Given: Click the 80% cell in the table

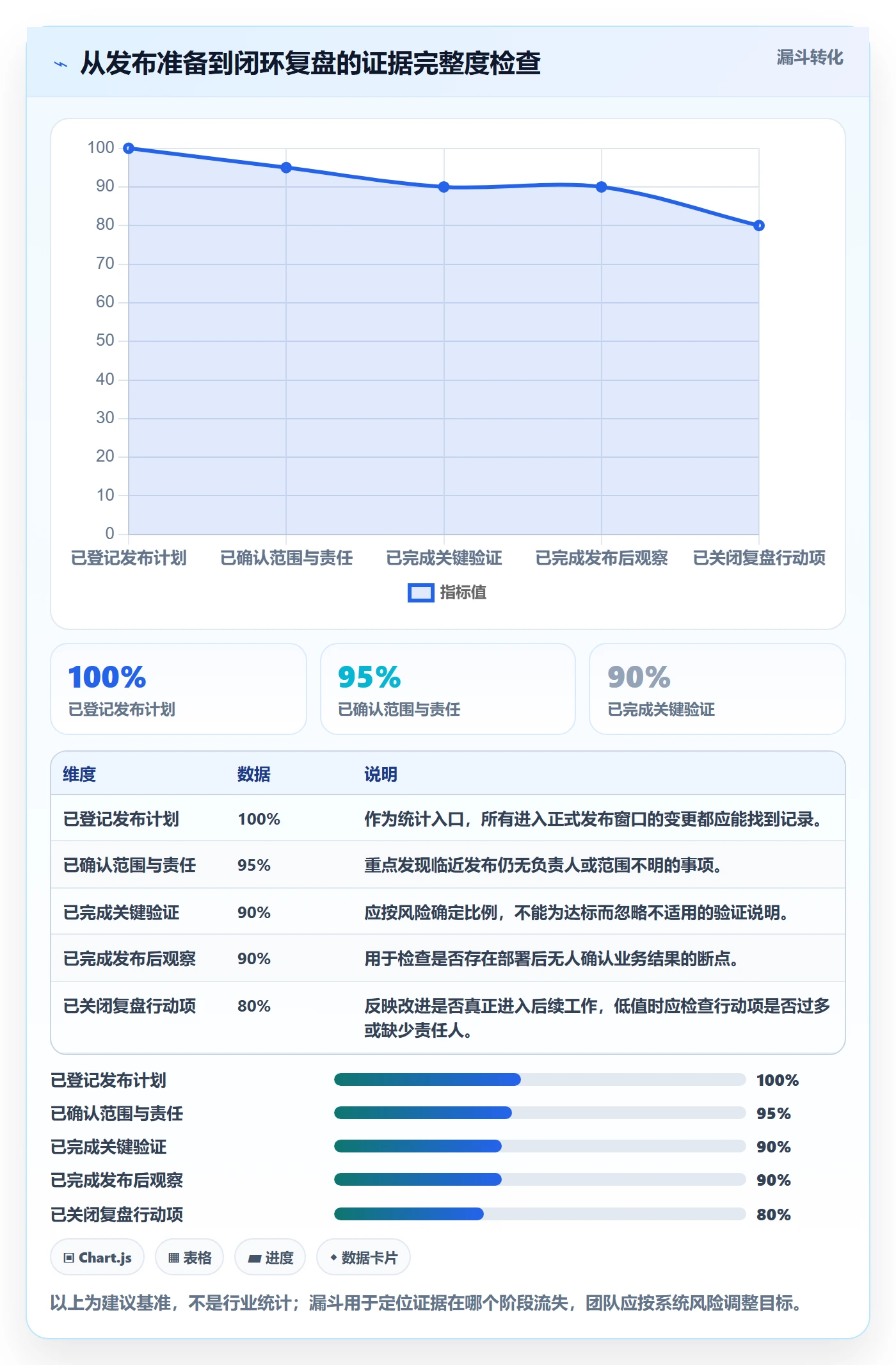Looking at the screenshot, I should pos(254,1006).
